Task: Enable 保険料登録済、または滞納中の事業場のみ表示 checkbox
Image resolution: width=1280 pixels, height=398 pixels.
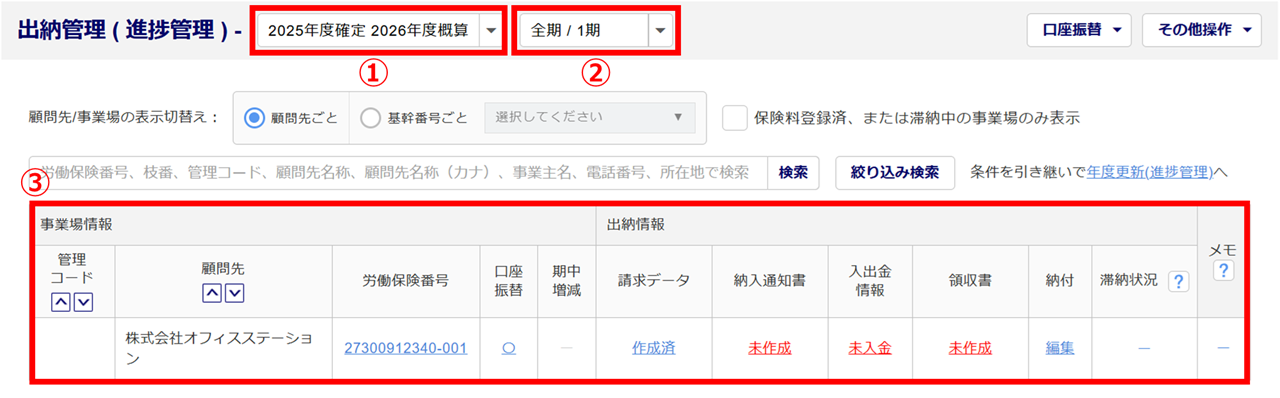Action: tap(734, 117)
